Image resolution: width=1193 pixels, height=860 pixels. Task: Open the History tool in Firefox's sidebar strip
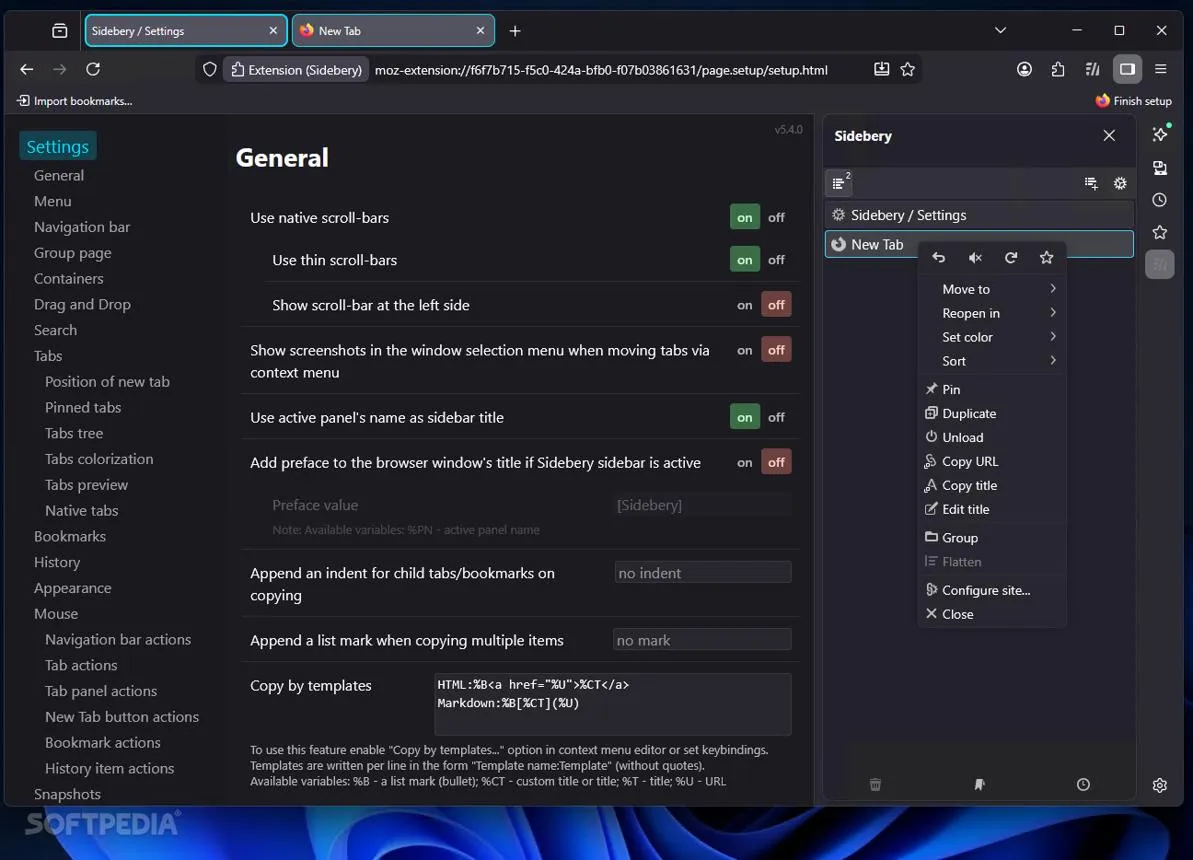[1160, 200]
